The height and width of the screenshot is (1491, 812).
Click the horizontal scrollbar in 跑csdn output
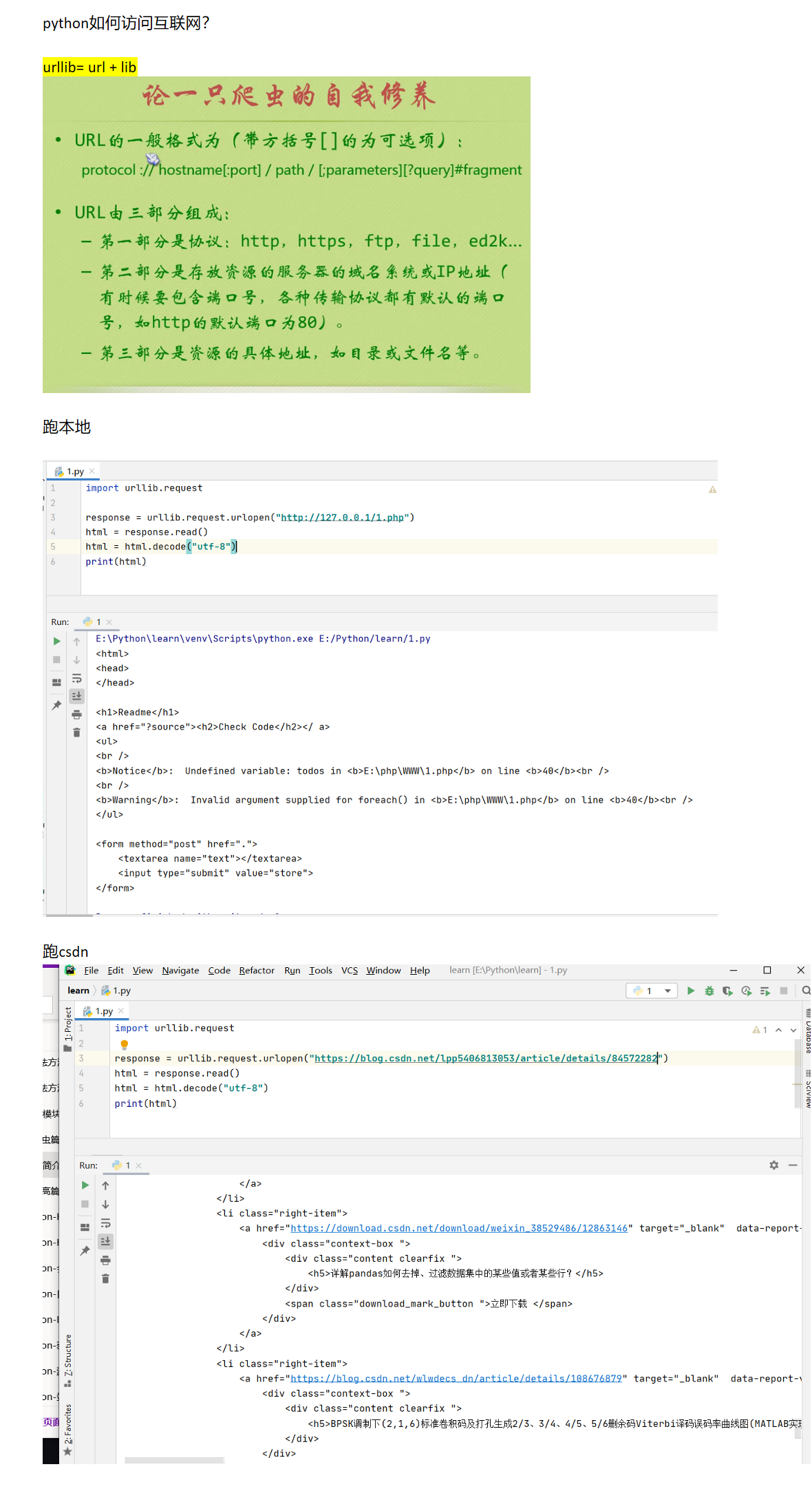tap(174, 1460)
